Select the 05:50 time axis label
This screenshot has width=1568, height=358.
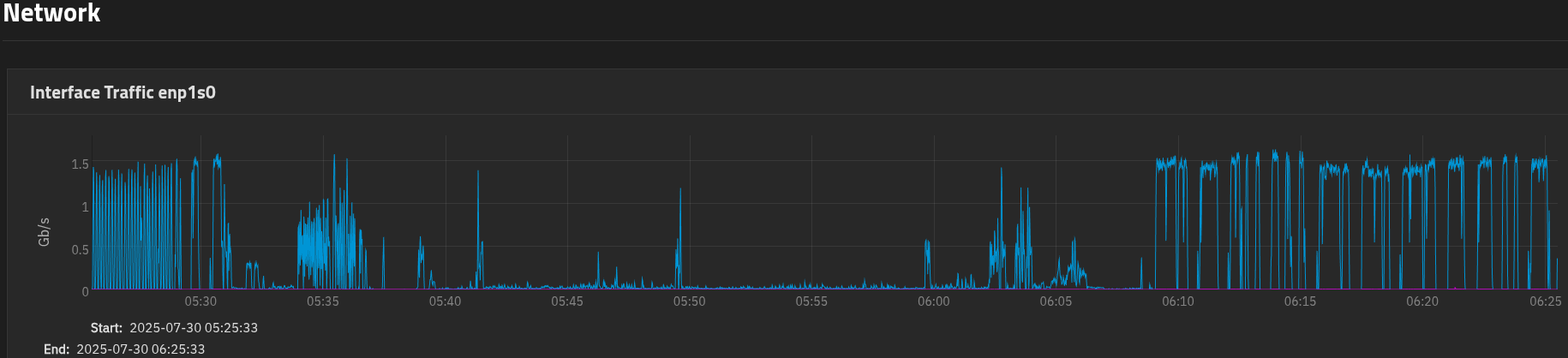click(689, 301)
